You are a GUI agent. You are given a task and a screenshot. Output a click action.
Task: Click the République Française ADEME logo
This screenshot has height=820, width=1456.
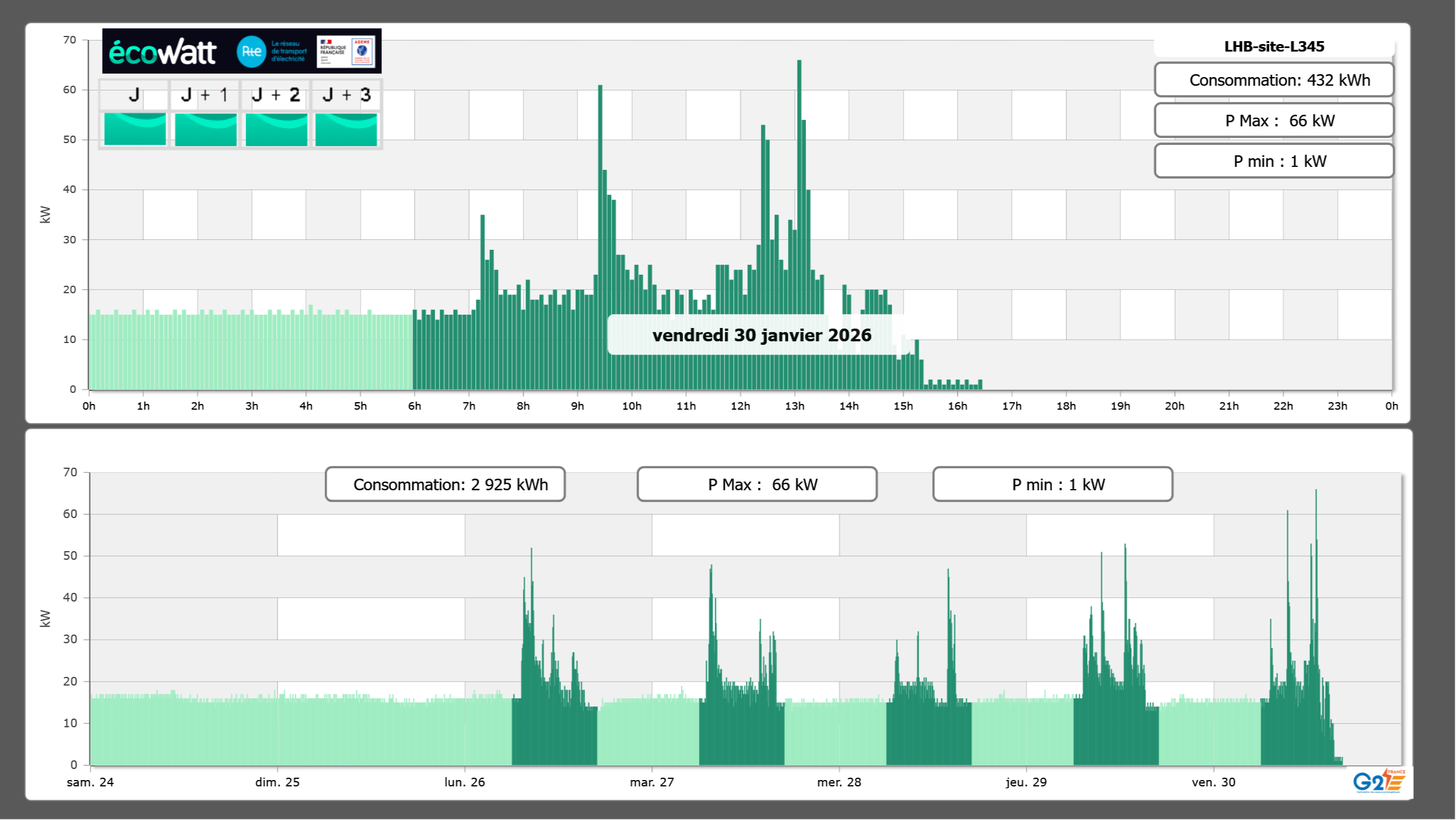click(x=346, y=52)
